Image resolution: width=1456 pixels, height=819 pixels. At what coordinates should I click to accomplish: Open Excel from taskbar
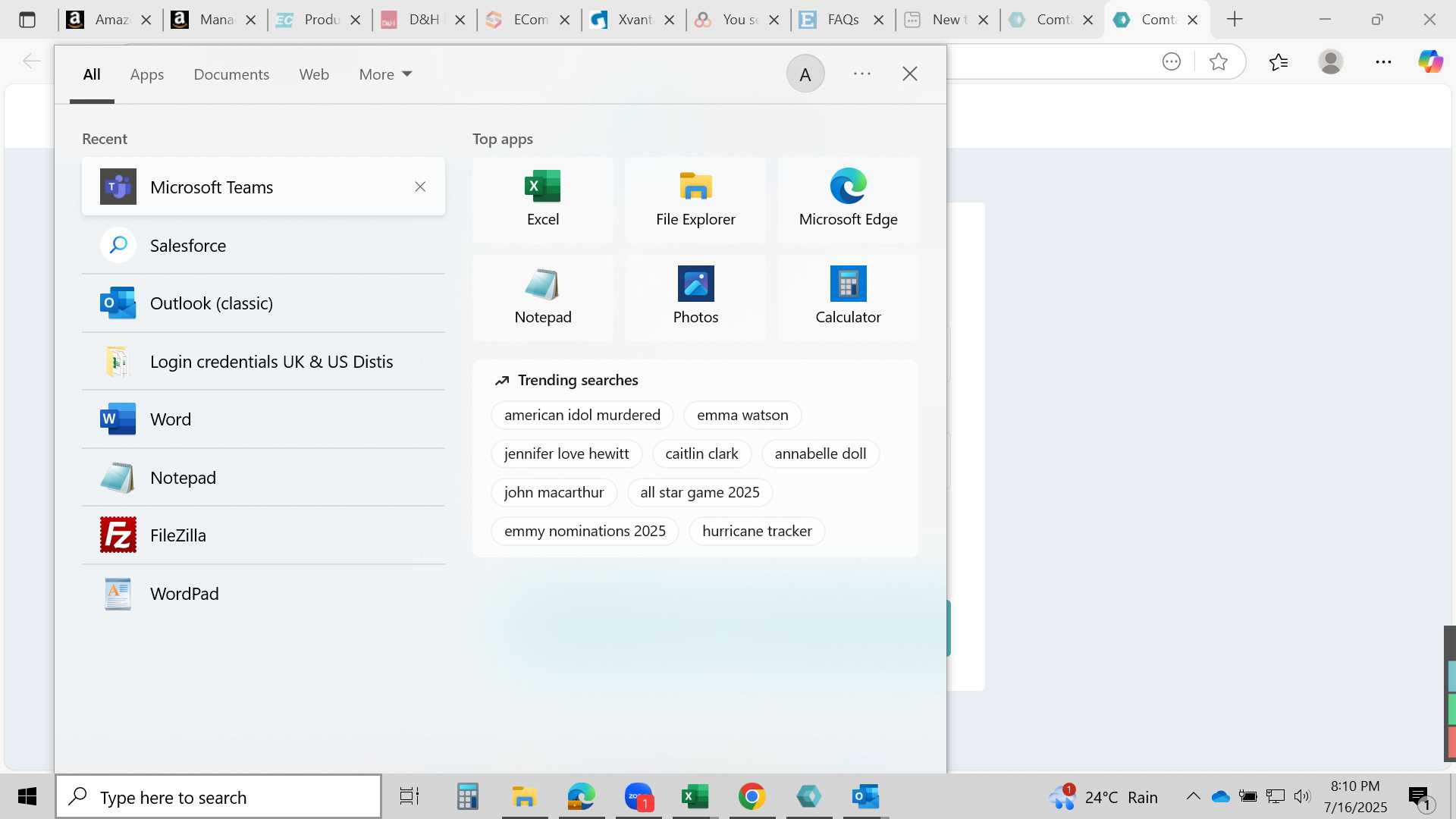(x=695, y=797)
